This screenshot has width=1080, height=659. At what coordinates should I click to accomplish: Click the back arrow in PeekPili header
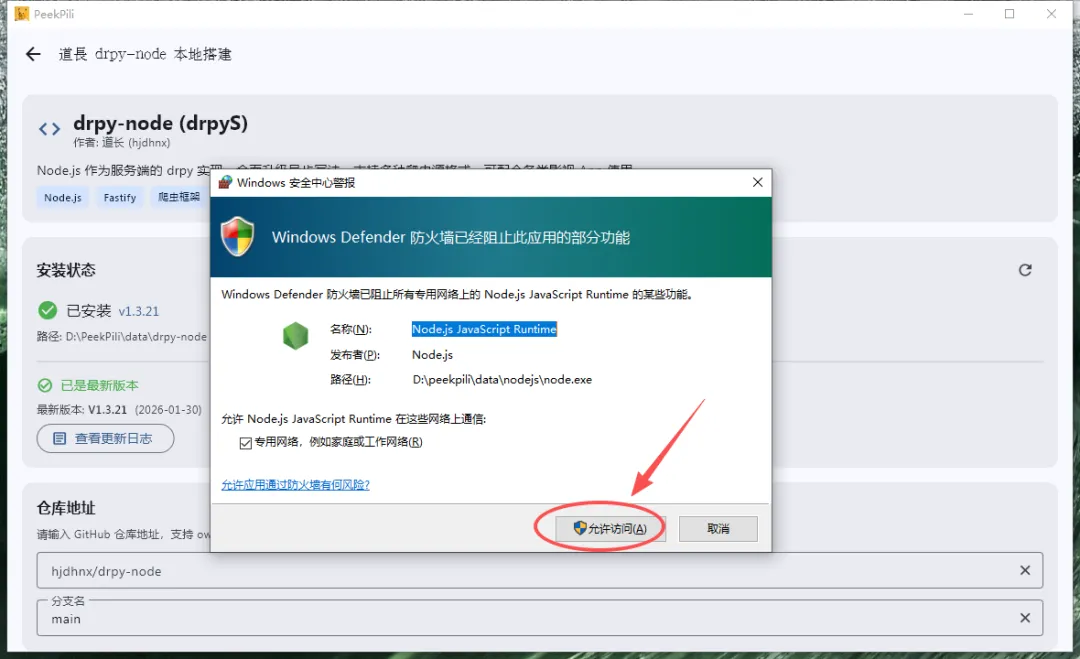click(x=33, y=54)
